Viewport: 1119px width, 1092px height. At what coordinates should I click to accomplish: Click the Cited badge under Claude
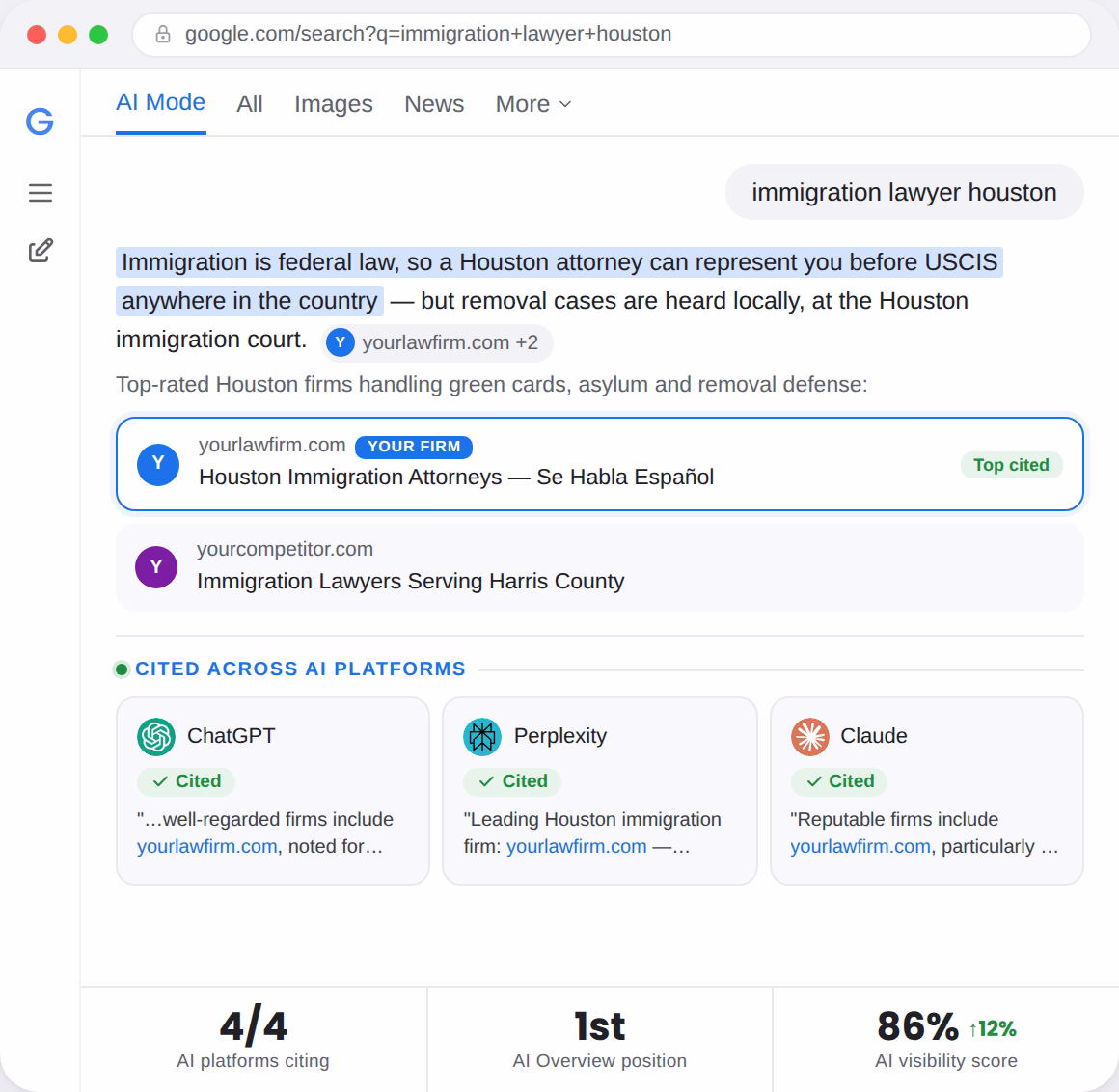[839, 781]
